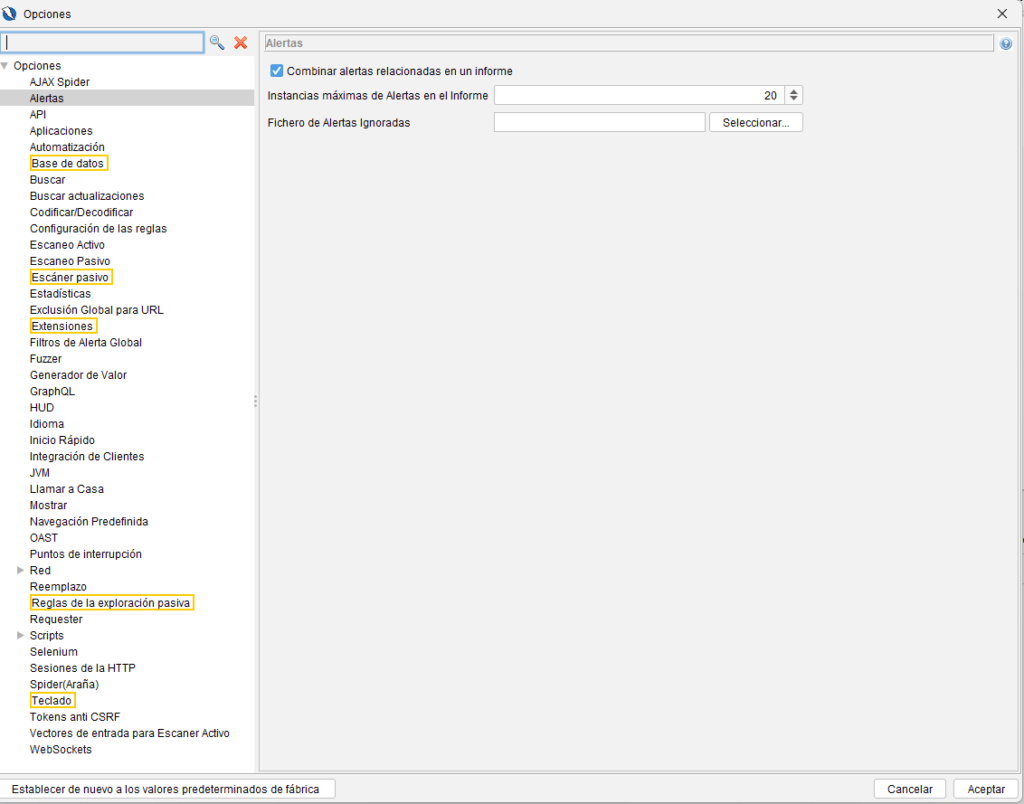This screenshot has width=1024, height=804.
Task: Click the Cancelar button
Action: pos(909,789)
